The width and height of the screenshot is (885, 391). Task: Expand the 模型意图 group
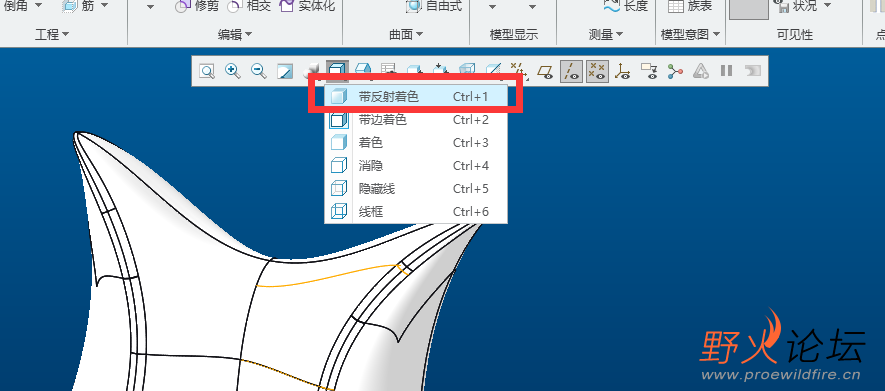click(691, 35)
